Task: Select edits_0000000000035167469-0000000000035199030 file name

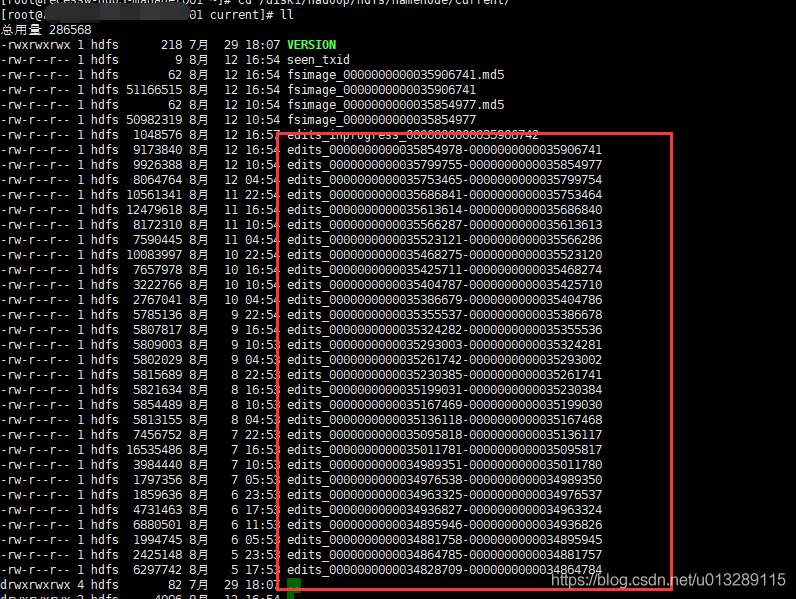Action: (445, 405)
